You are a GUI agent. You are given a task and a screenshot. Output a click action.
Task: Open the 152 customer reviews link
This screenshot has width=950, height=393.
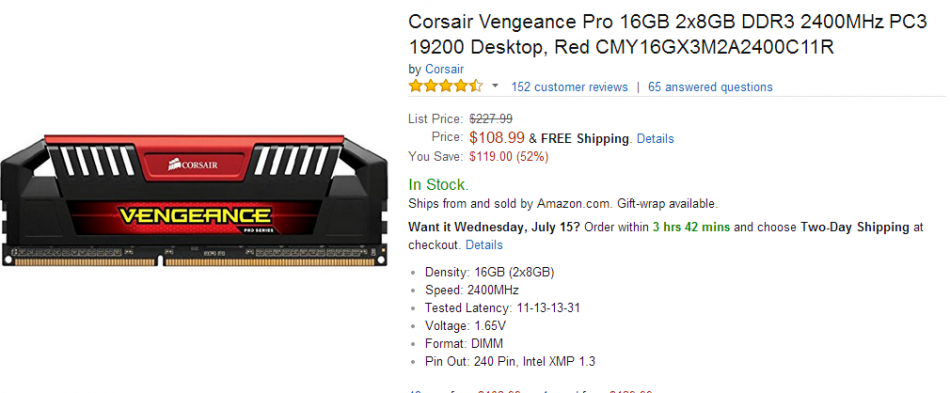[x=570, y=87]
